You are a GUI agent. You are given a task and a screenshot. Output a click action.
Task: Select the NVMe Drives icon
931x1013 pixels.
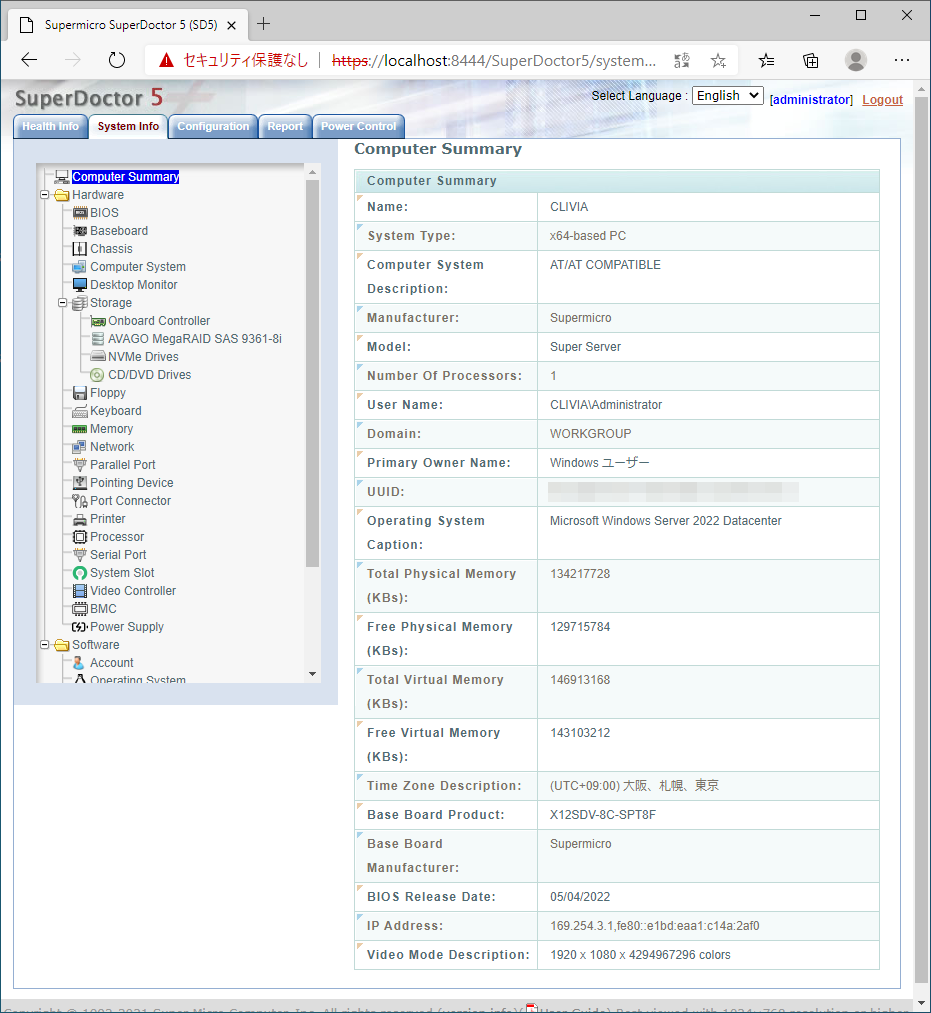coord(98,357)
